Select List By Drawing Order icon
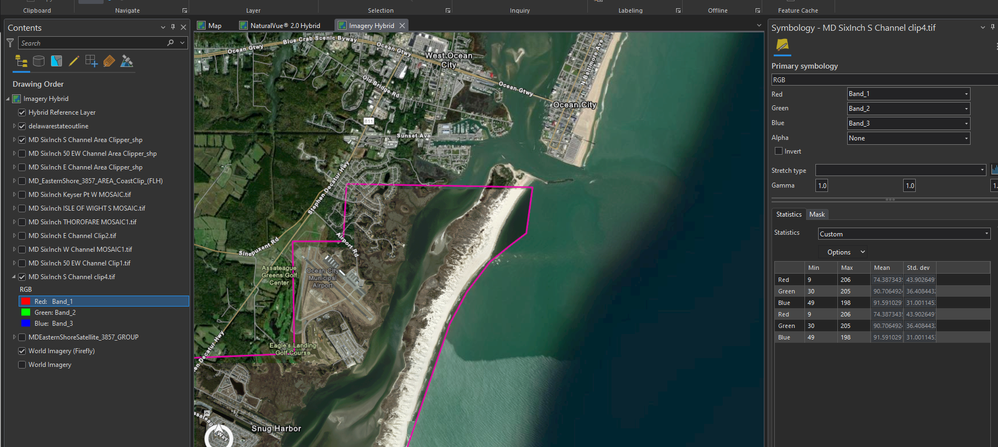This screenshot has width=998, height=447. [21, 61]
